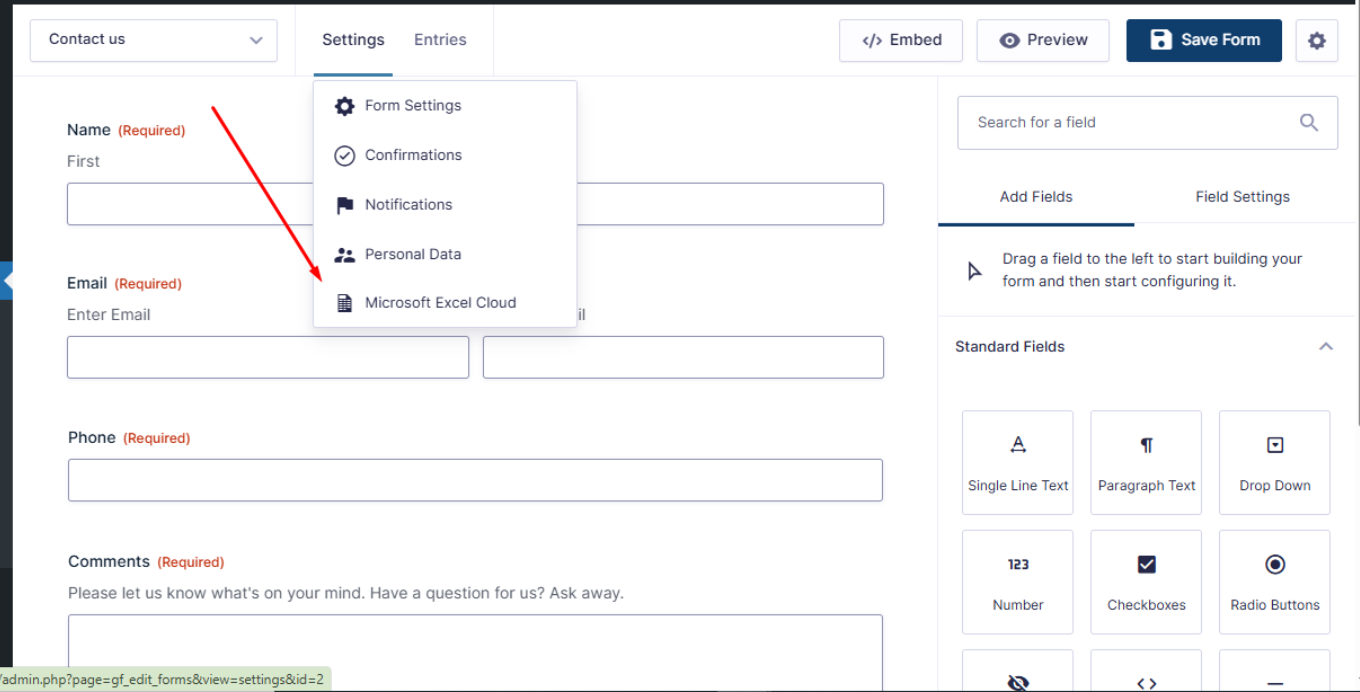Viewport: 1360px width, 692px height.
Task: Switch to the Add Fields tab
Action: [x=1036, y=197]
